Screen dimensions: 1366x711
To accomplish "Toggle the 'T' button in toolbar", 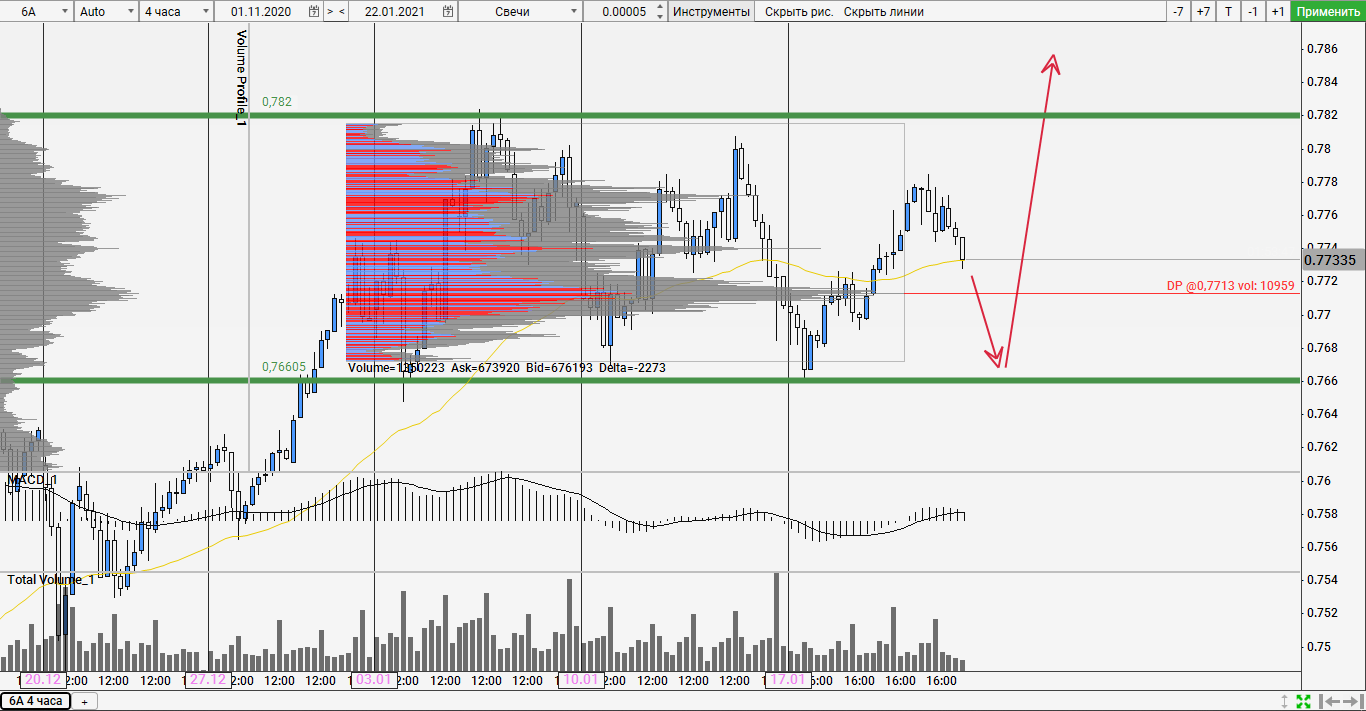I will click(x=1228, y=12).
